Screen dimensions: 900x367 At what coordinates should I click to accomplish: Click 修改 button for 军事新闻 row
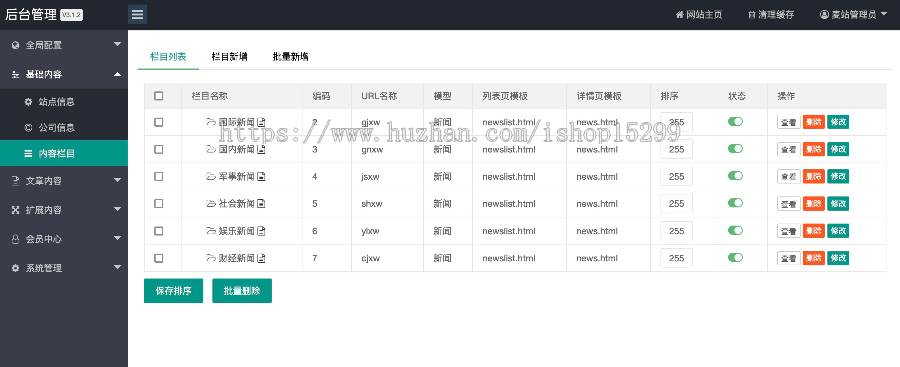click(838, 176)
